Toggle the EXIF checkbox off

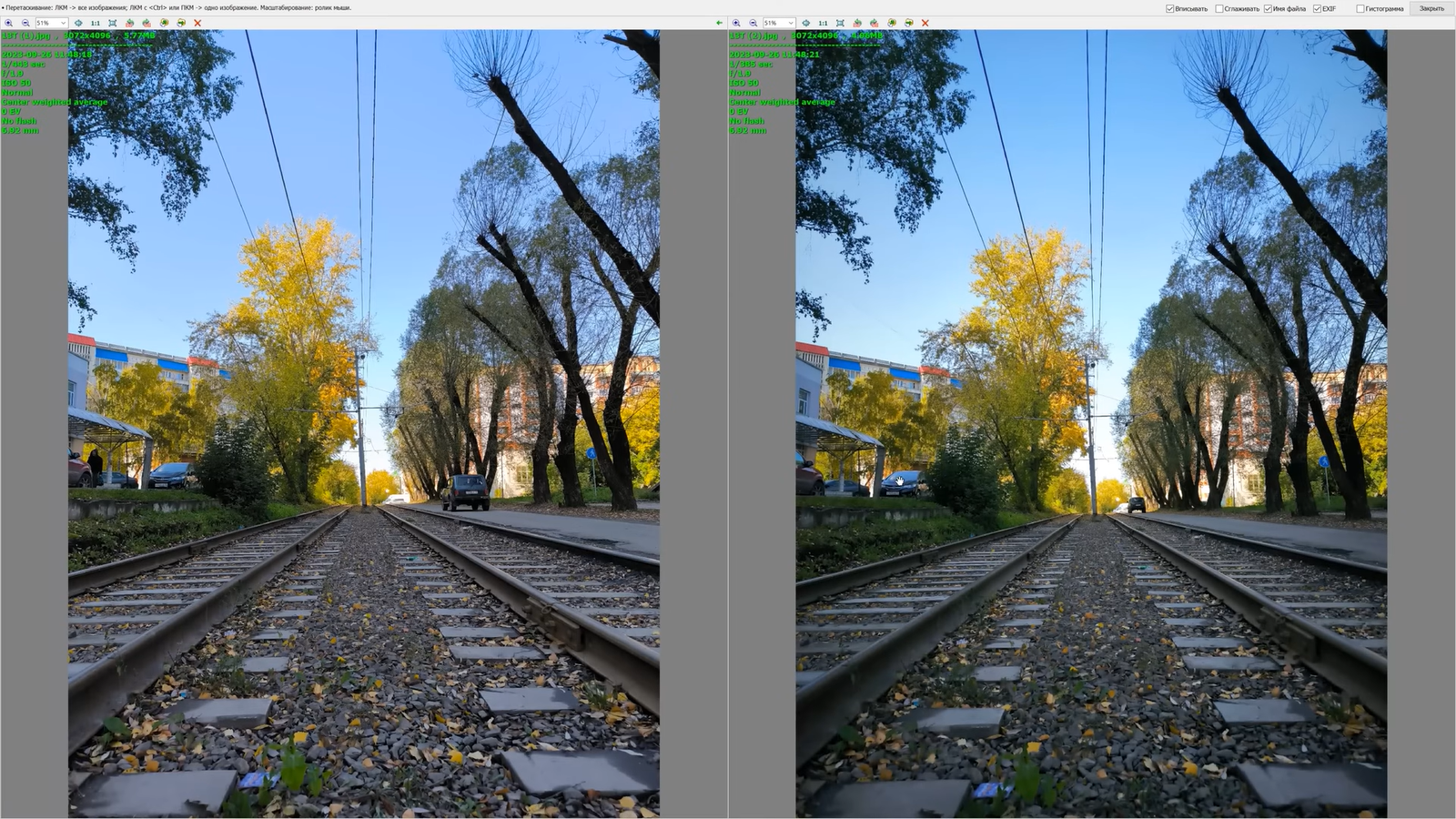(1317, 9)
